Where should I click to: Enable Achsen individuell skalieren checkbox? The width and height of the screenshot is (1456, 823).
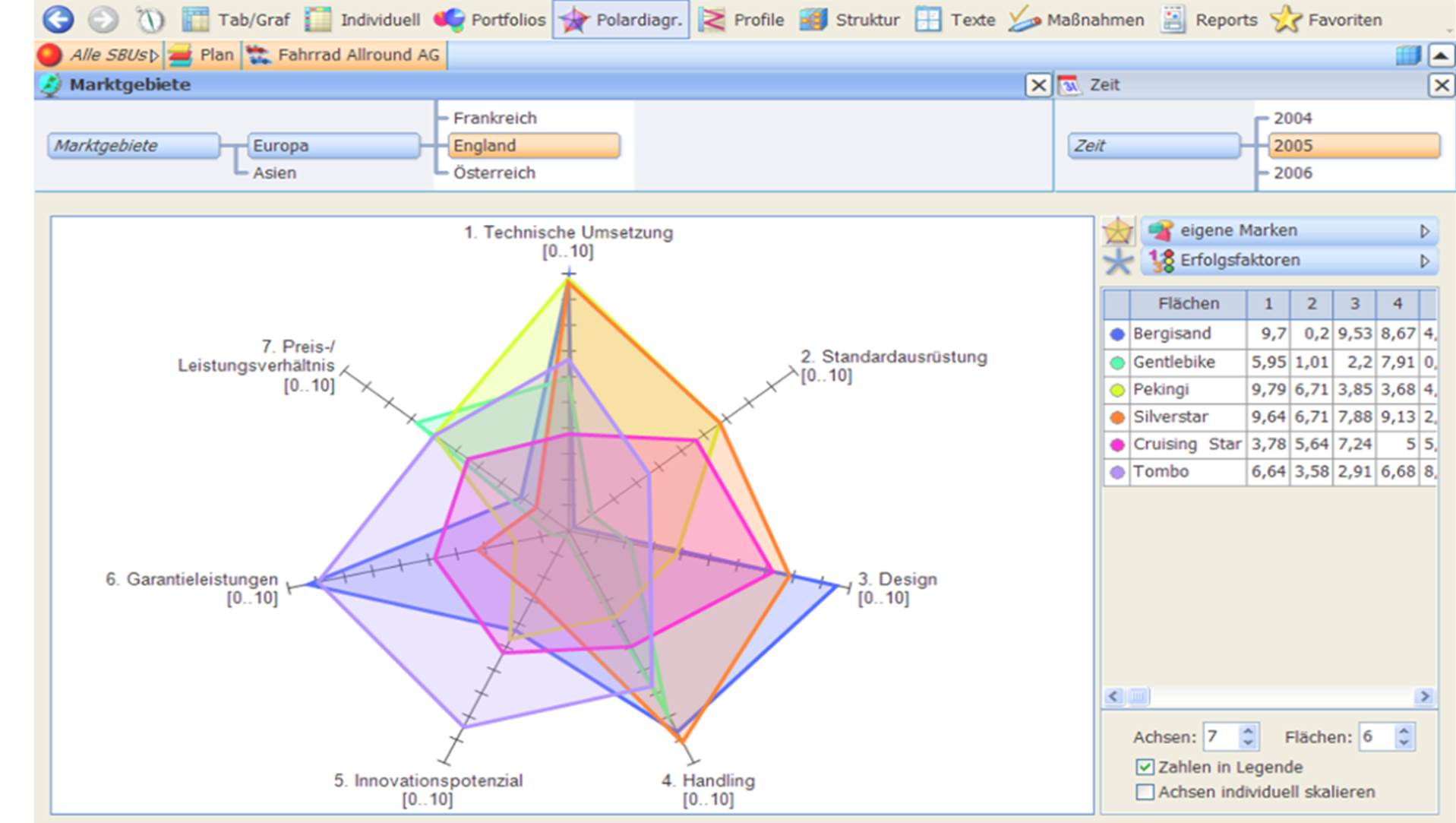1145,792
